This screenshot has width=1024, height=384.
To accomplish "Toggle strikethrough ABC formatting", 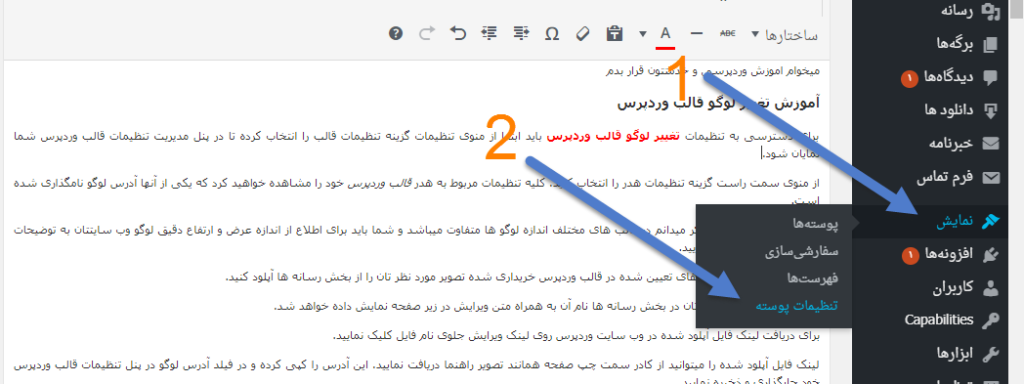I will [x=728, y=33].
